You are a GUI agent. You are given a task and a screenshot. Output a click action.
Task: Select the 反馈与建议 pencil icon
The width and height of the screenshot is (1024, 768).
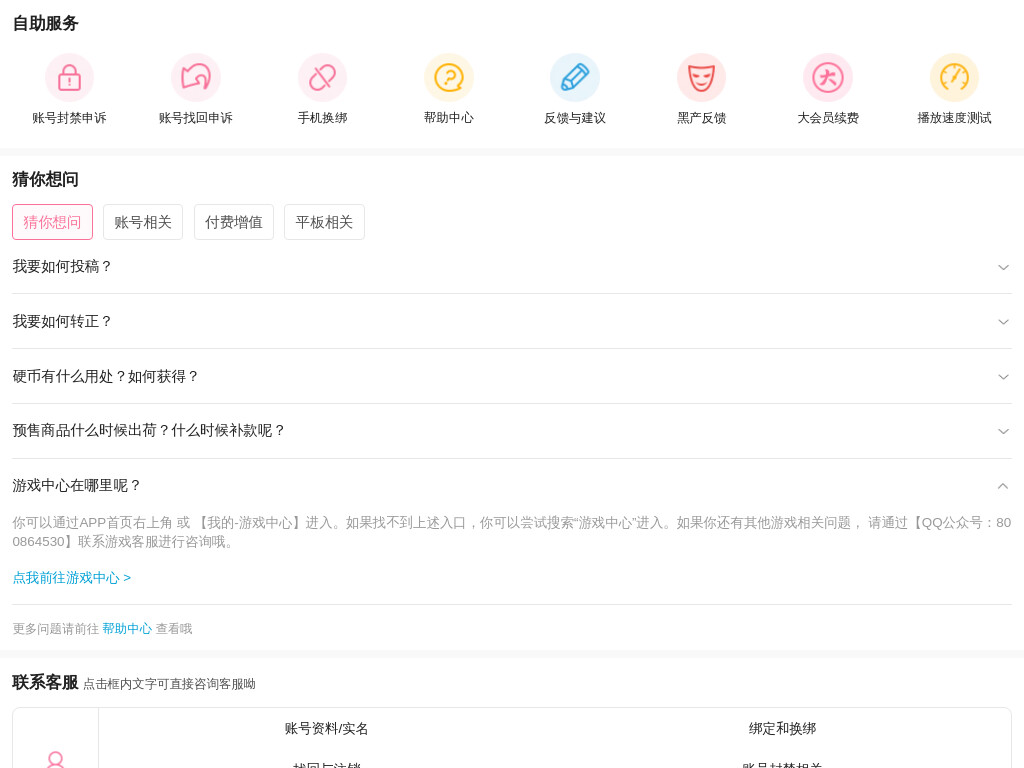[575, 78]
